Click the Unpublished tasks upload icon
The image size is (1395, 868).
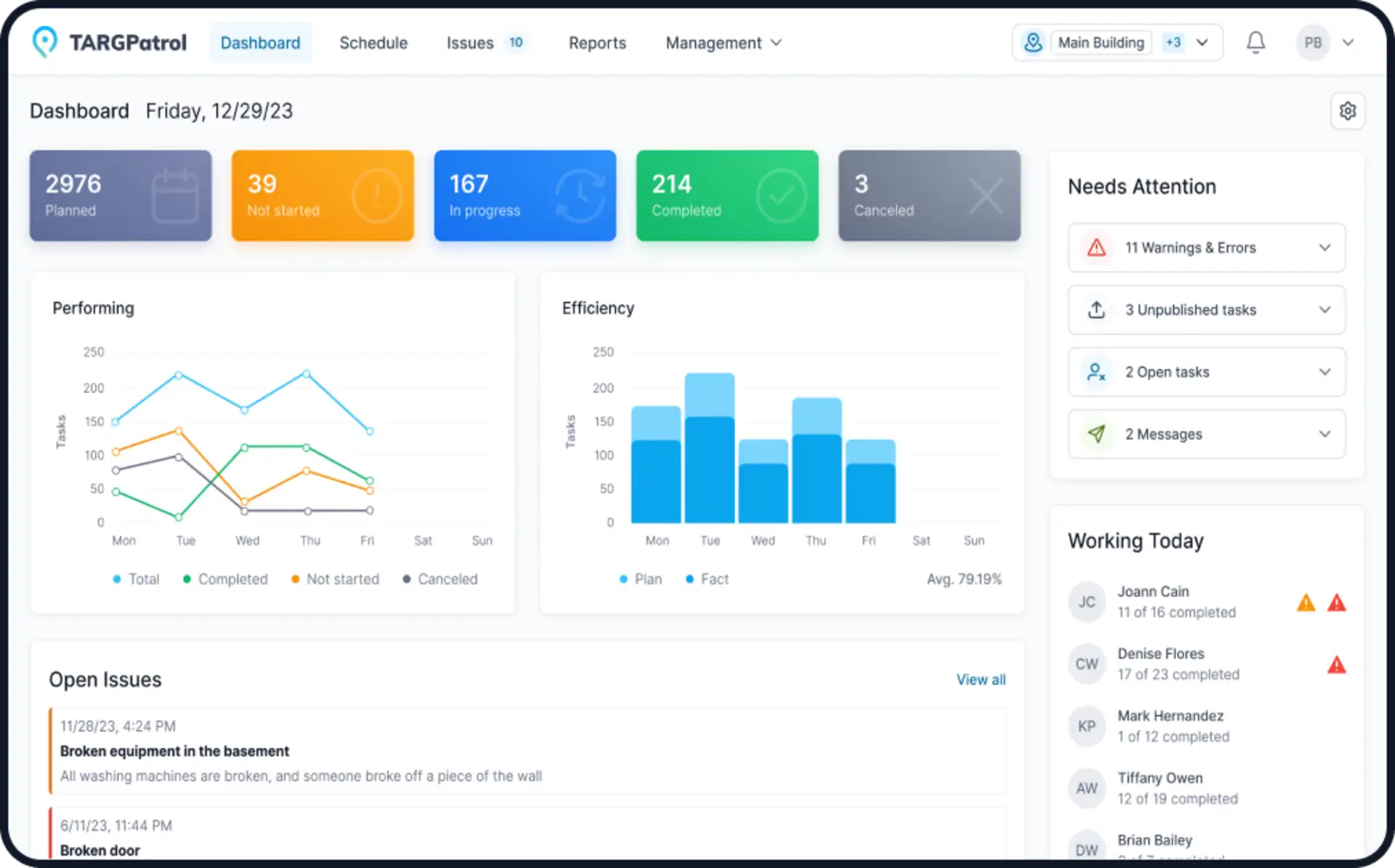coord(1096,310)
